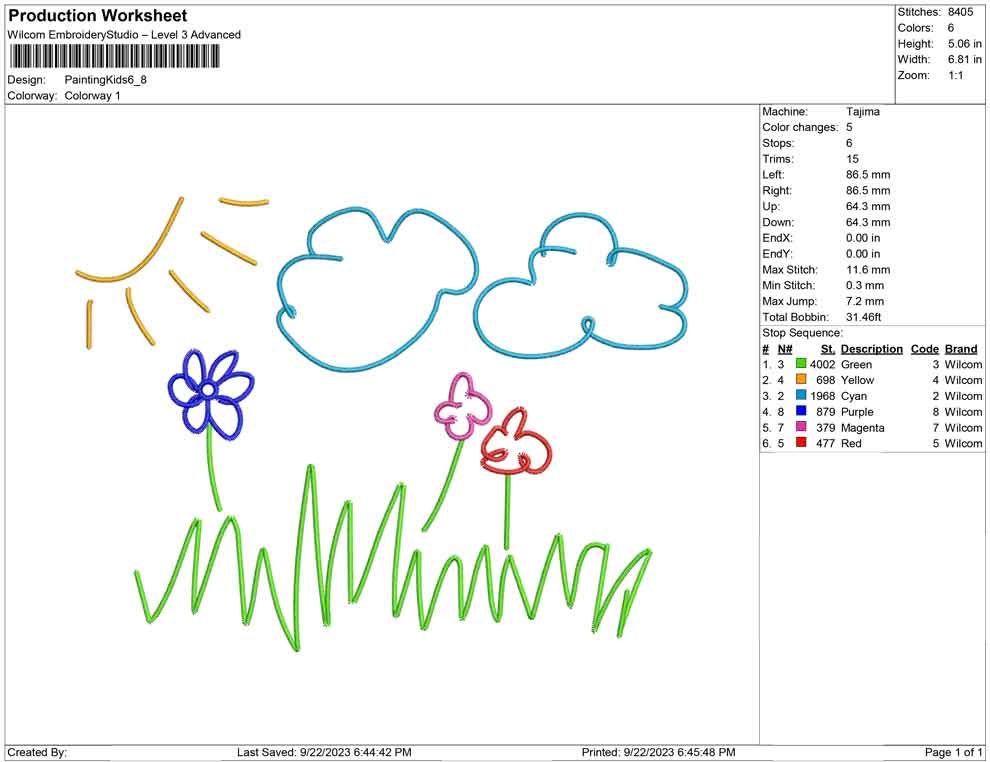Click the 'Brand' column header

[x=961, y=348]
